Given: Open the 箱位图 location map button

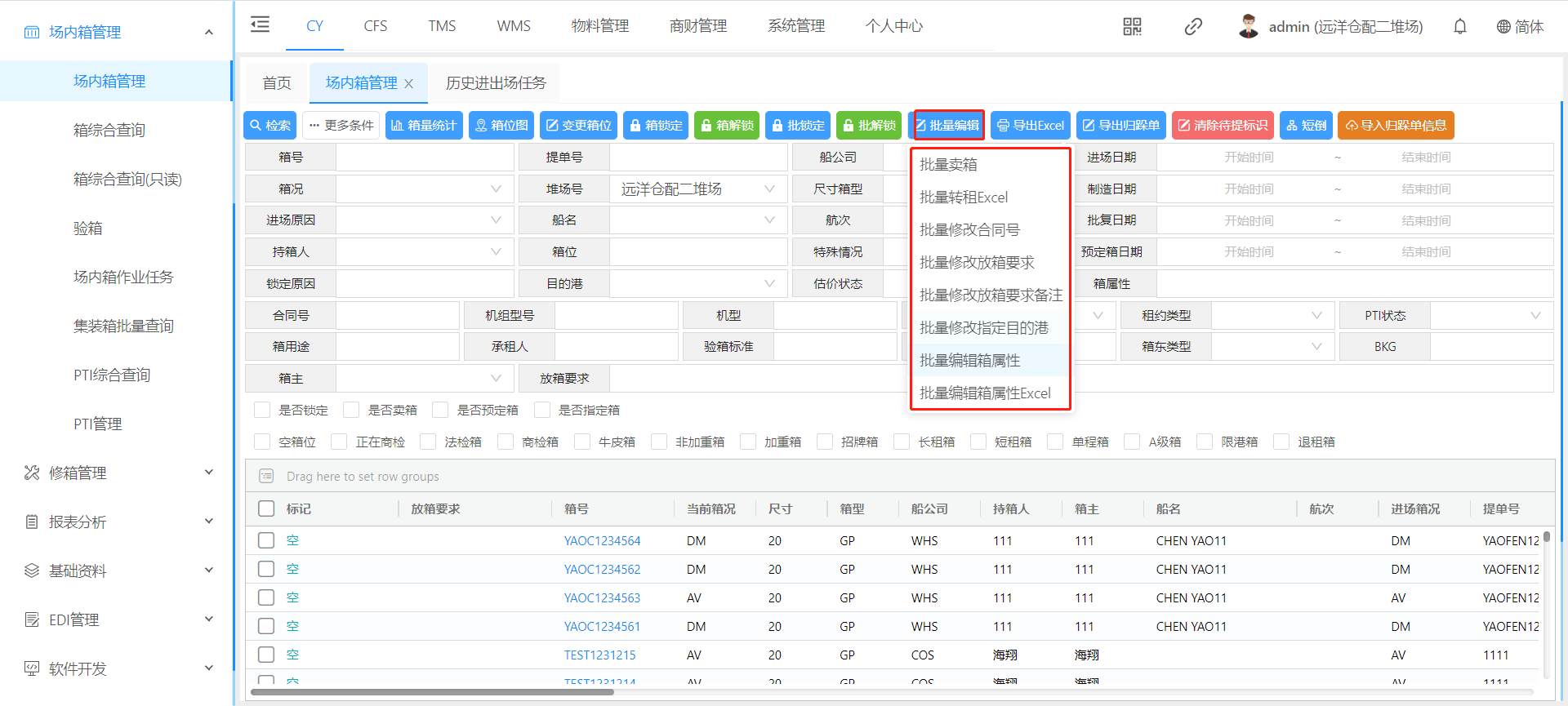Looking at the screenshot, I should pyautogui.click(x=501, y=125).
